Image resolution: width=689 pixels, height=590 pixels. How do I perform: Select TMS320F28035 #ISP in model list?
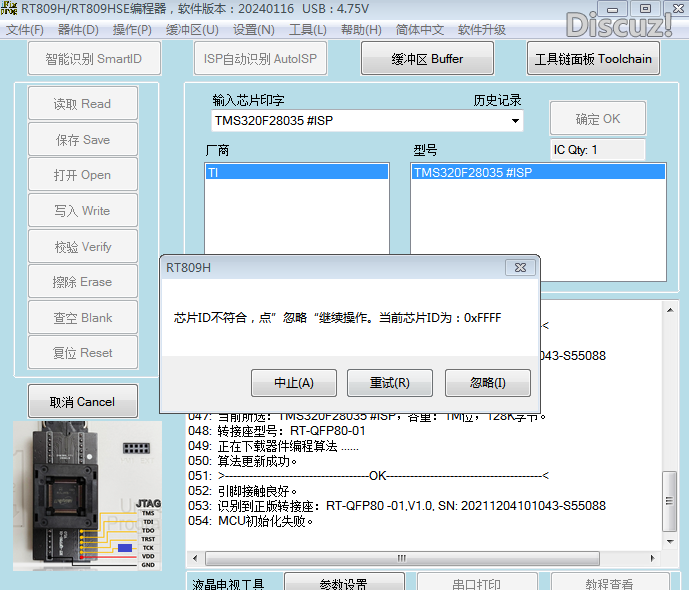pos(537,172)
